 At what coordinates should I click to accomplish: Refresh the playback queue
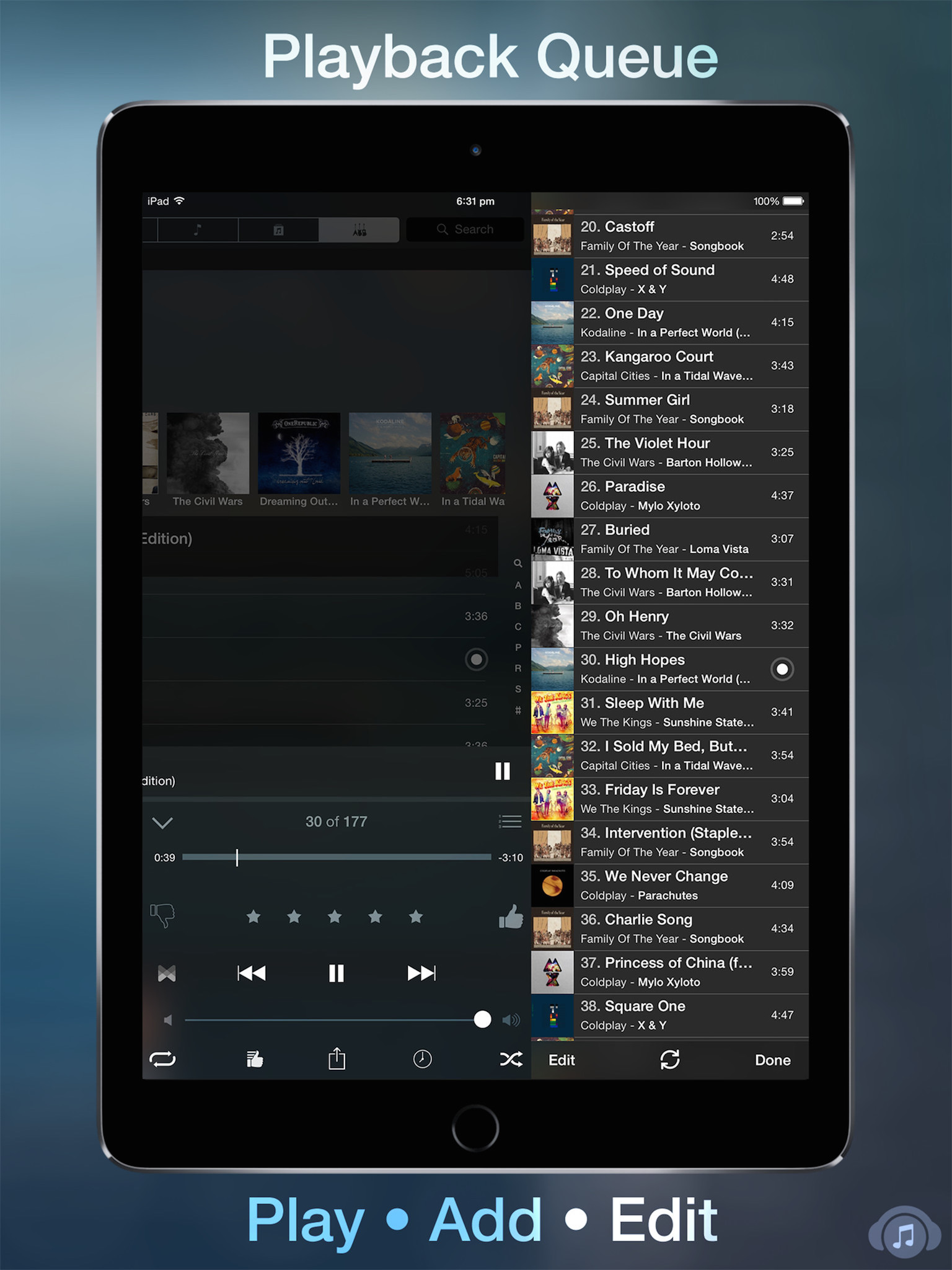[x=670, y=1059]
